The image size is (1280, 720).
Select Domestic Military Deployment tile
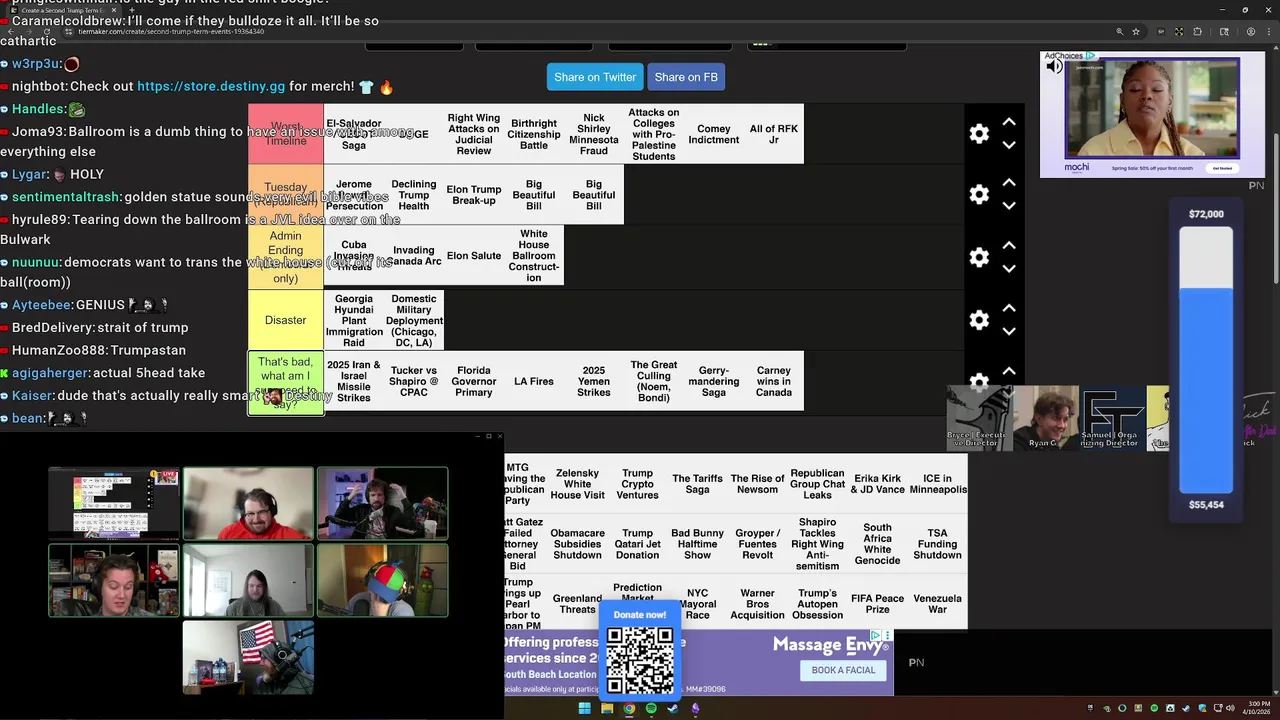click(414, 320)
